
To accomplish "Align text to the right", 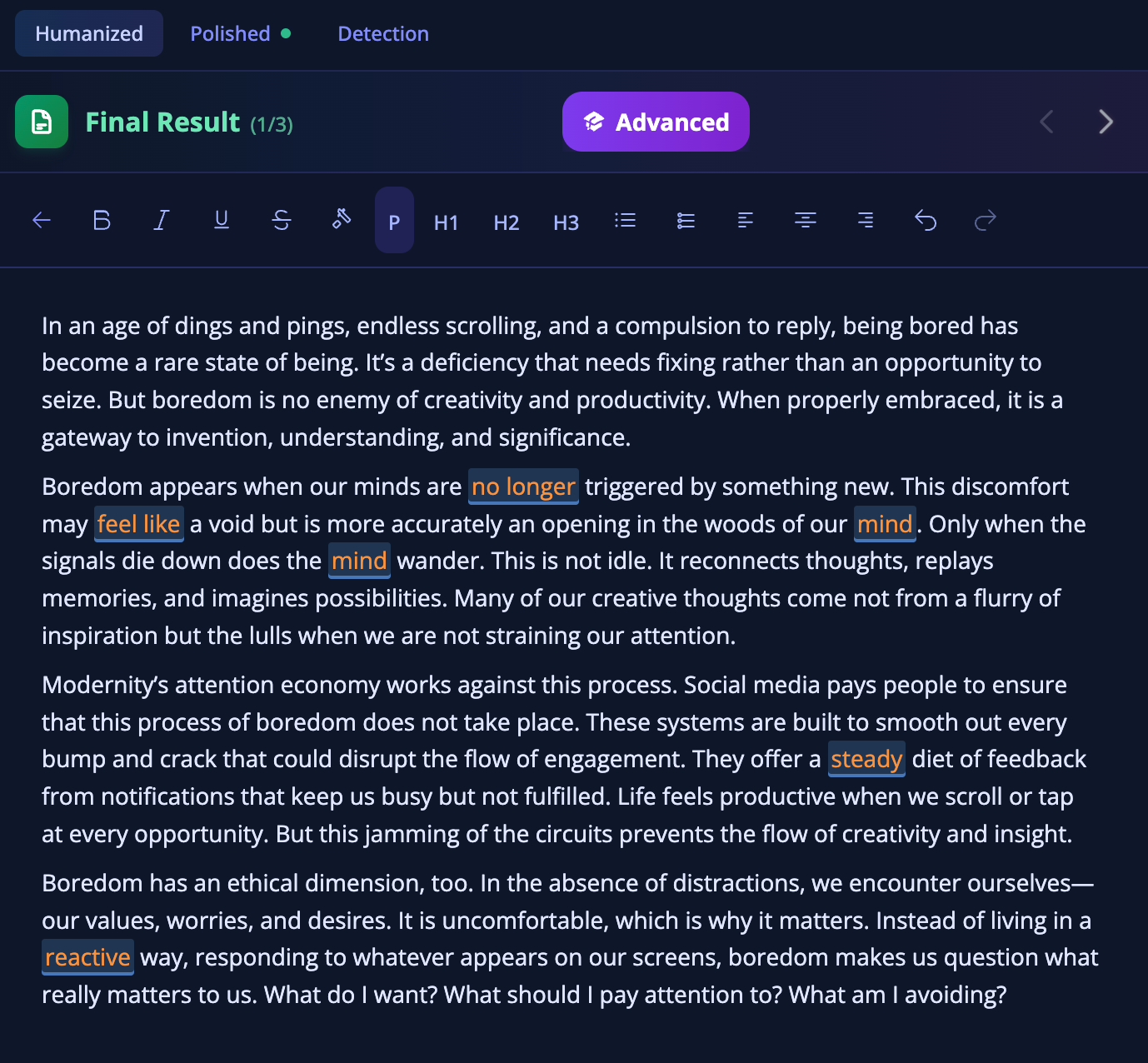I will pos(866,221).
